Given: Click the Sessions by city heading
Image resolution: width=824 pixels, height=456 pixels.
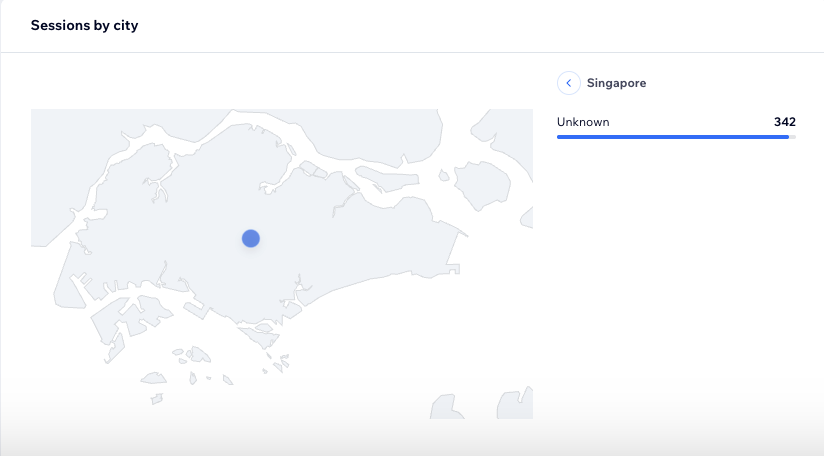Looking at the screenshot, I should pos(84,25).
